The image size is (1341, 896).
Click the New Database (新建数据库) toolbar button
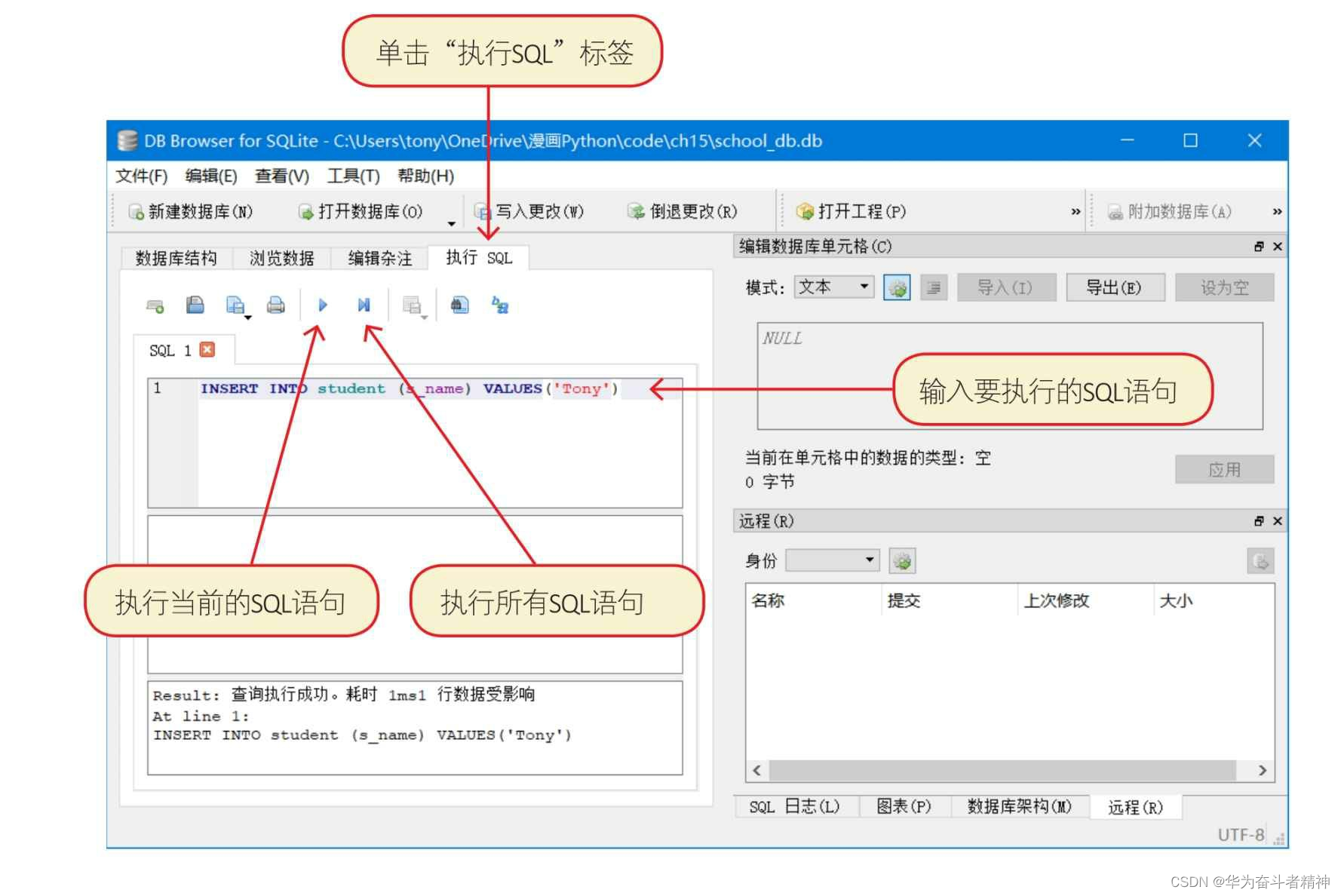point(191,211)
